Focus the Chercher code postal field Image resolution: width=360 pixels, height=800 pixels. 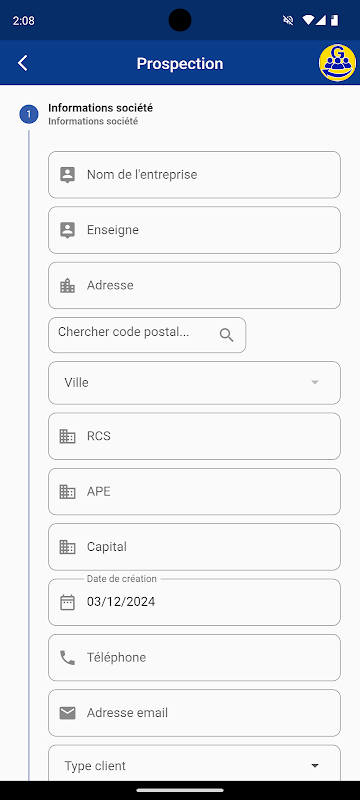pyautogui.click(x=147, y=335)
